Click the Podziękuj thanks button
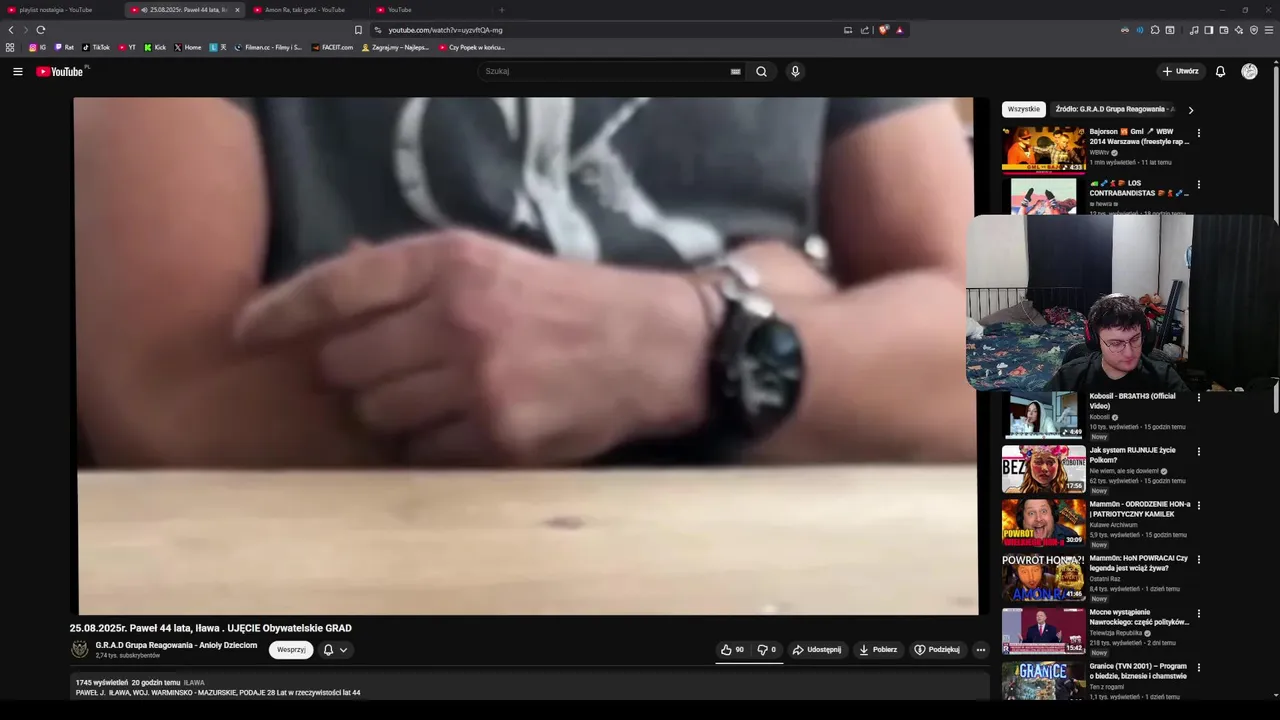The image size is (1280, 720). point(937,650)
